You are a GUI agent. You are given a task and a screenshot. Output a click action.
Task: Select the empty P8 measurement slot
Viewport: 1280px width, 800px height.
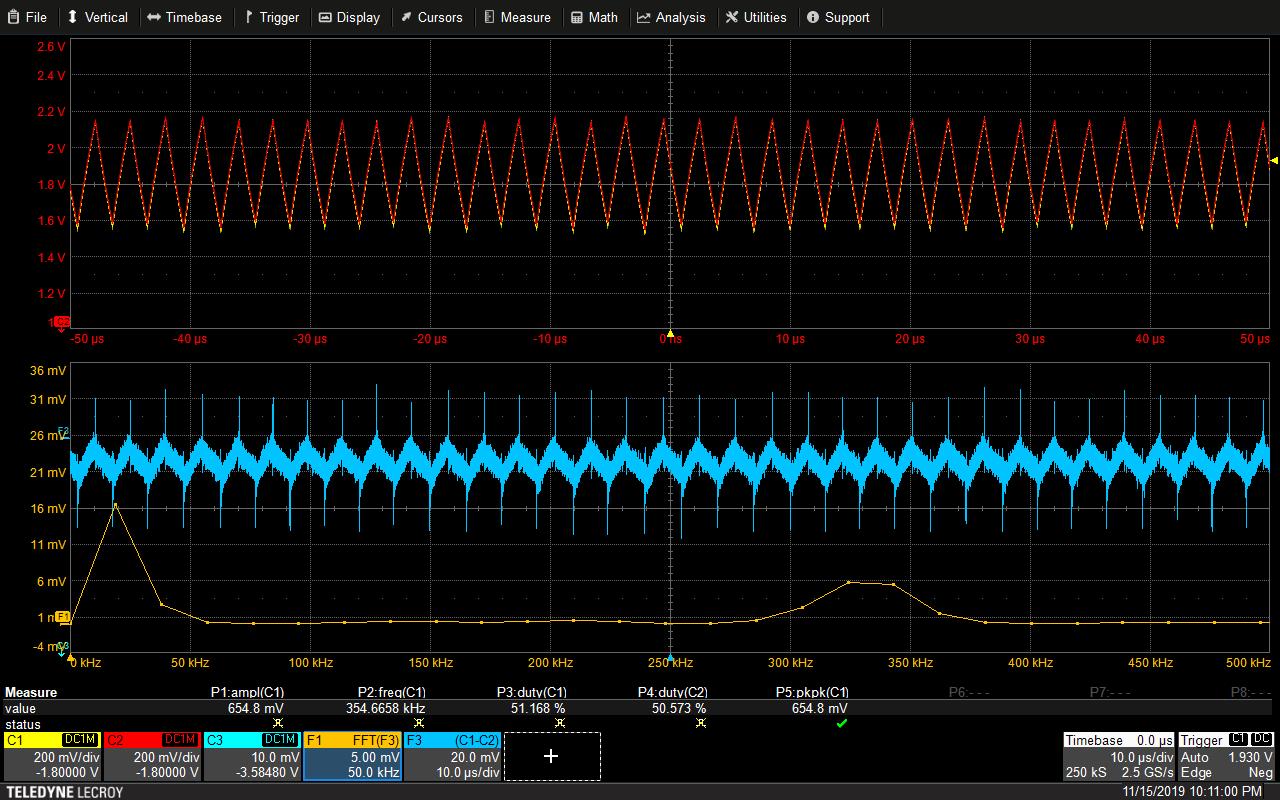pyautogui.click(x=1251, y=692)
